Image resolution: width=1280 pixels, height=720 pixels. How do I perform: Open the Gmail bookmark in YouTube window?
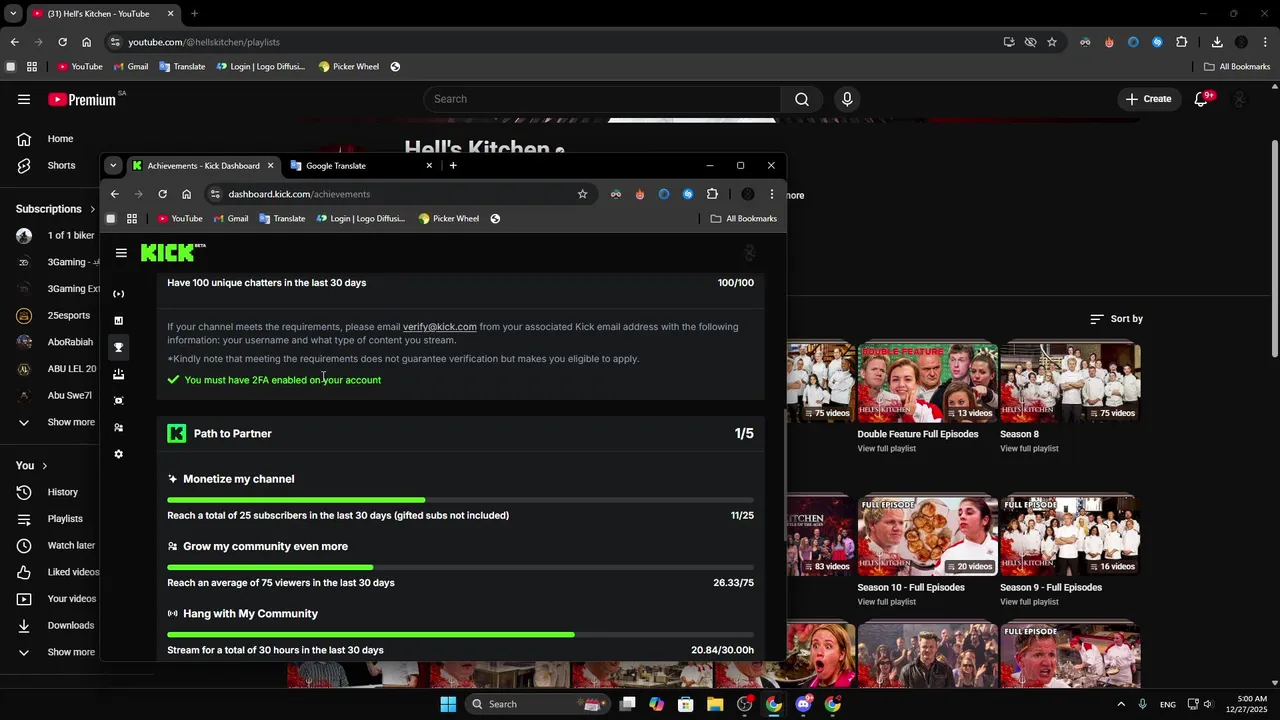click(x=131, y=66)
